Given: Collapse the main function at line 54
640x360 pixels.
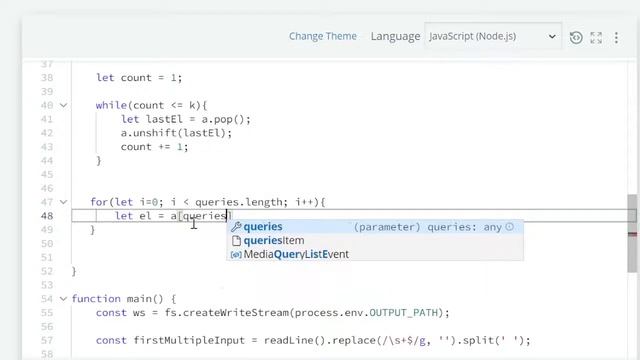Looking at the screenshot, I should [x=64, y=299].
